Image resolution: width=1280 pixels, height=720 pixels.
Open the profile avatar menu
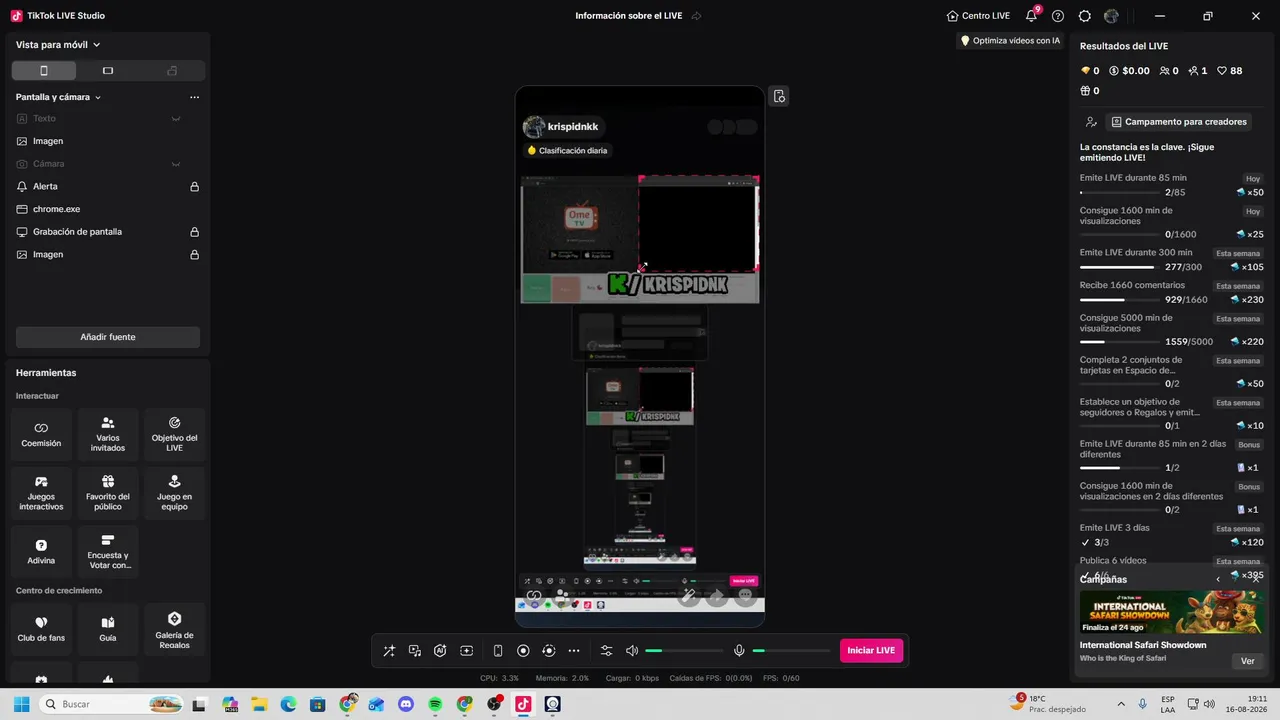(1111, 16)
